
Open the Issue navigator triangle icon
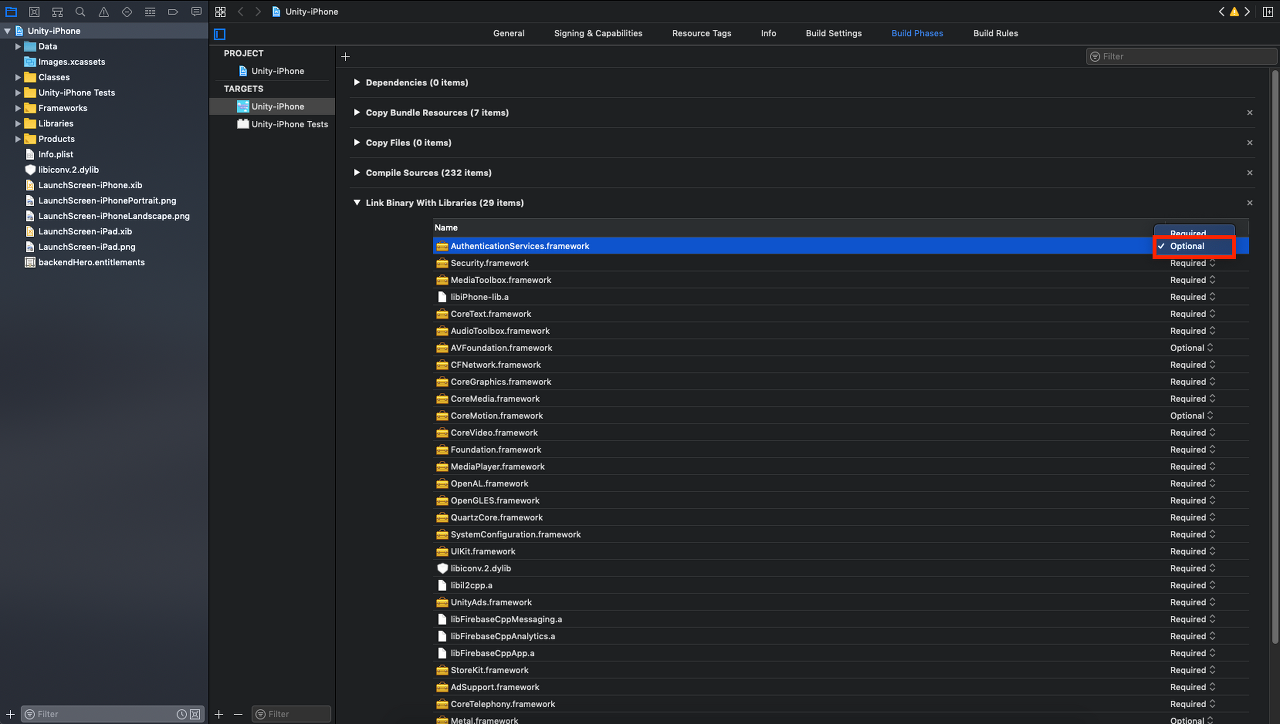[103, 12]
